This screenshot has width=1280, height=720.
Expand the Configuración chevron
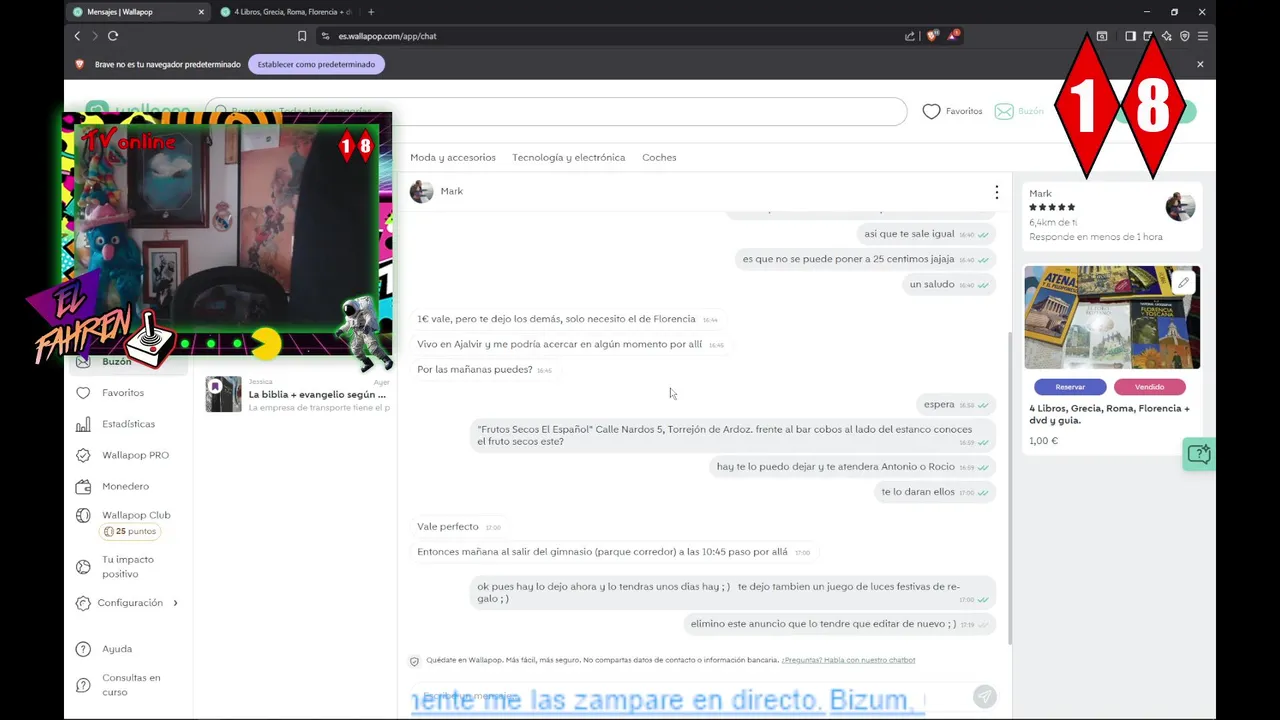(175, 603)
